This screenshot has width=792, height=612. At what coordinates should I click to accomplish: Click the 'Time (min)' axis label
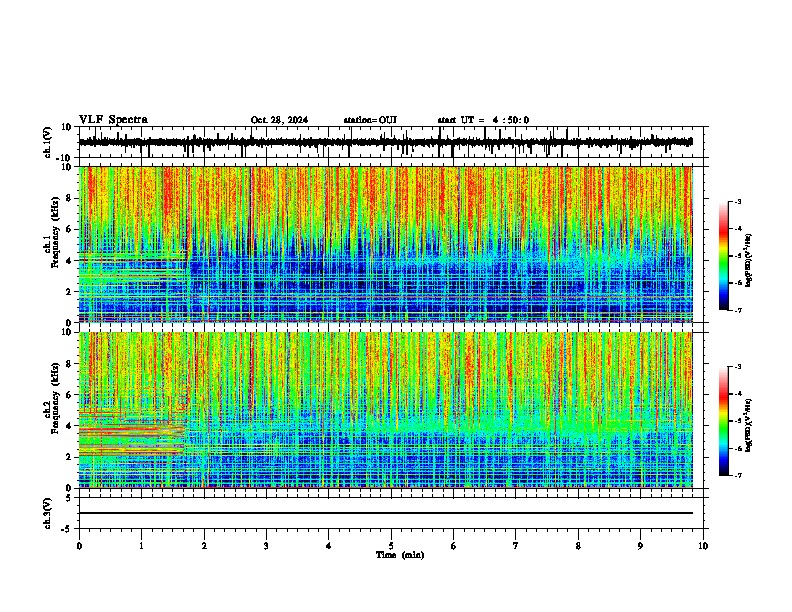point(400,555)
